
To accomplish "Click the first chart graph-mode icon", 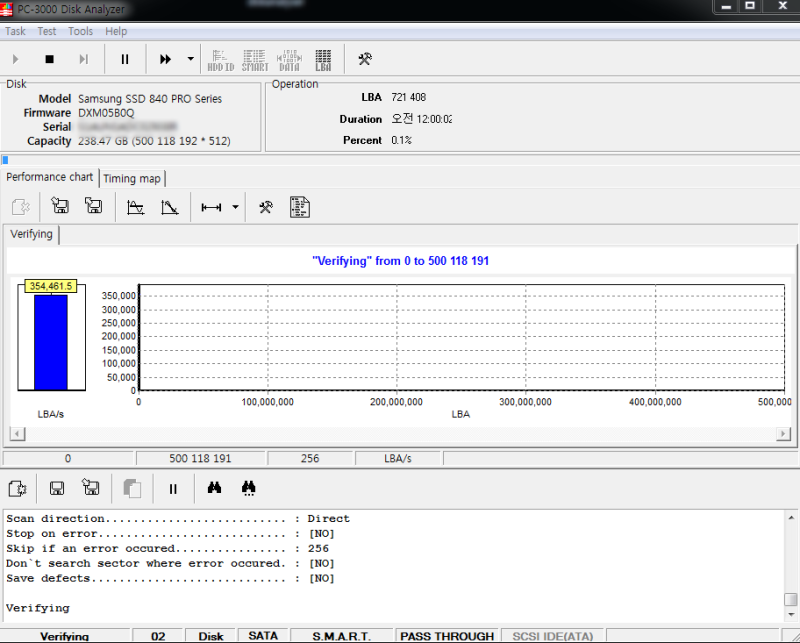I will (135, 207).
